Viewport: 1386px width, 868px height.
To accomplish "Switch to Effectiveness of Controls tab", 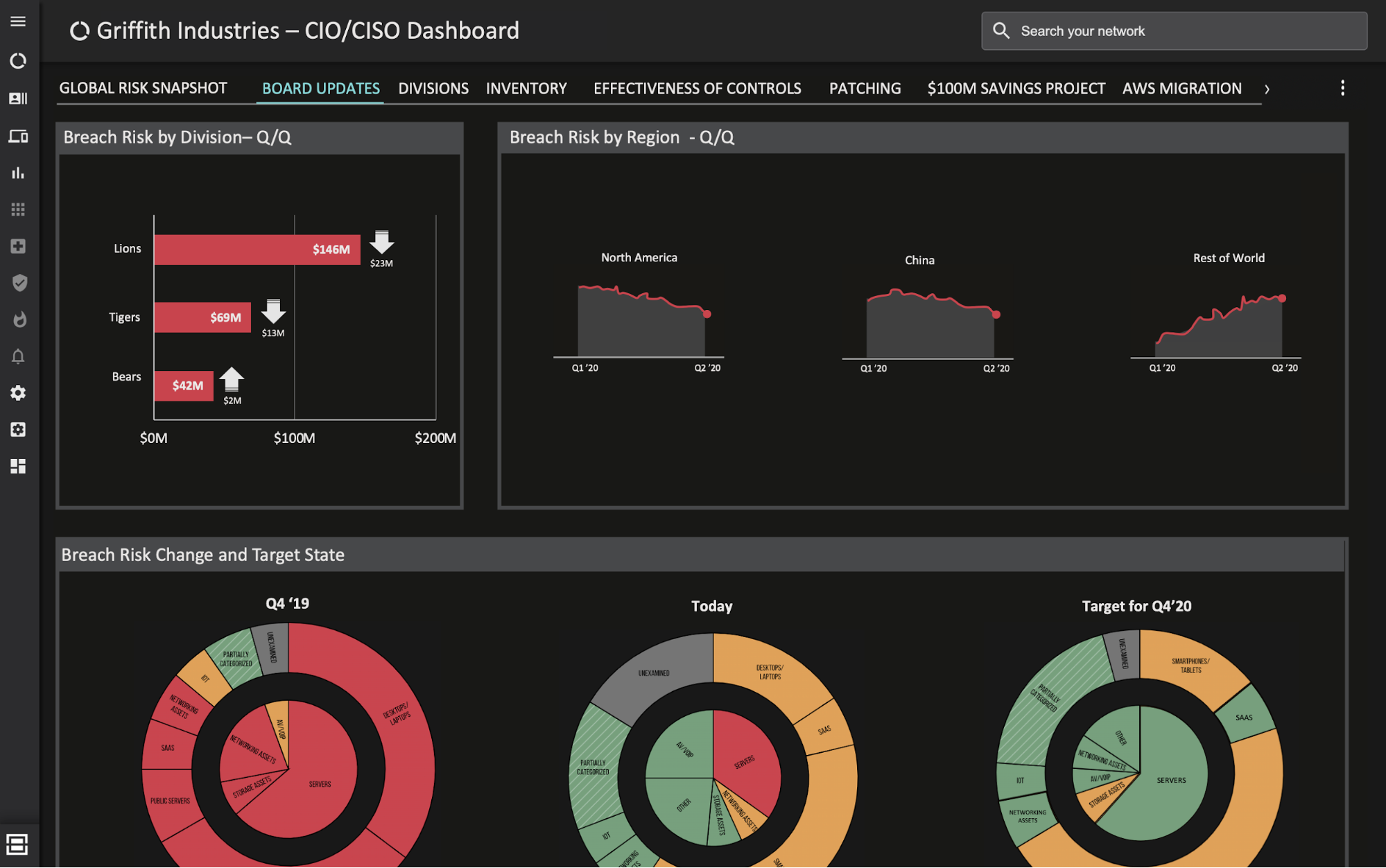I will tap(697, 89).
